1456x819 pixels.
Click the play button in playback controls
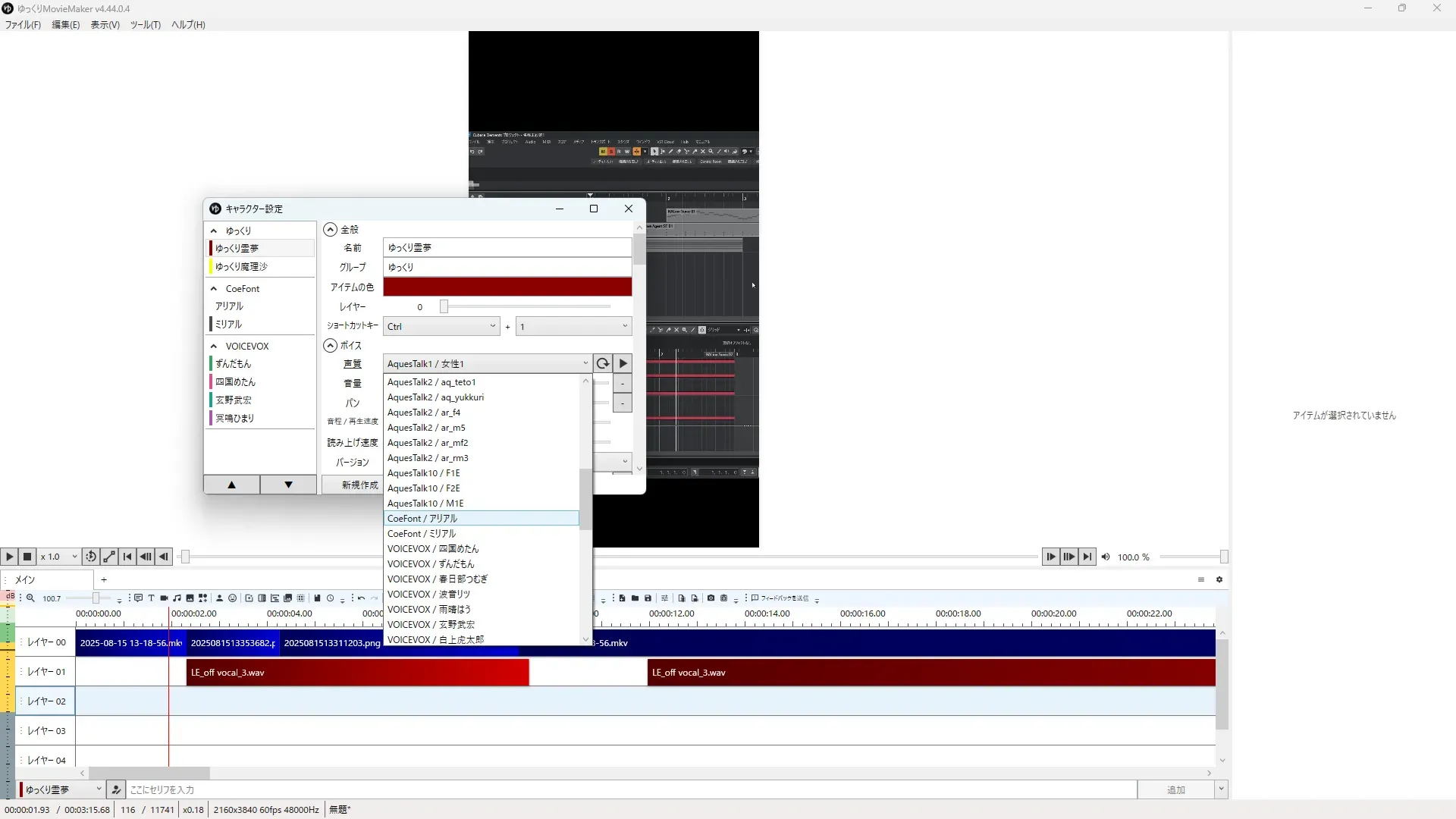point(9,557)
